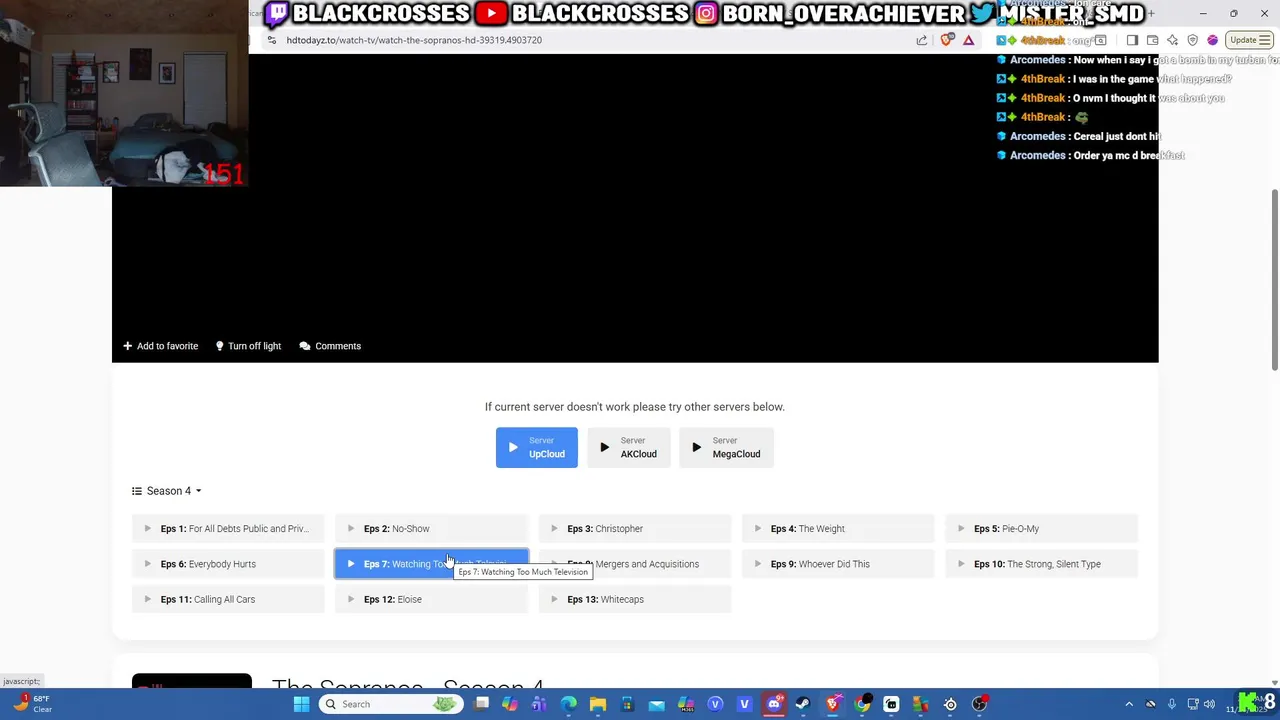The width and height of the screenshot is (1280, 720).
Task: Play Eps 11: Calling All Cars
Action: click(x=228, y=599)
